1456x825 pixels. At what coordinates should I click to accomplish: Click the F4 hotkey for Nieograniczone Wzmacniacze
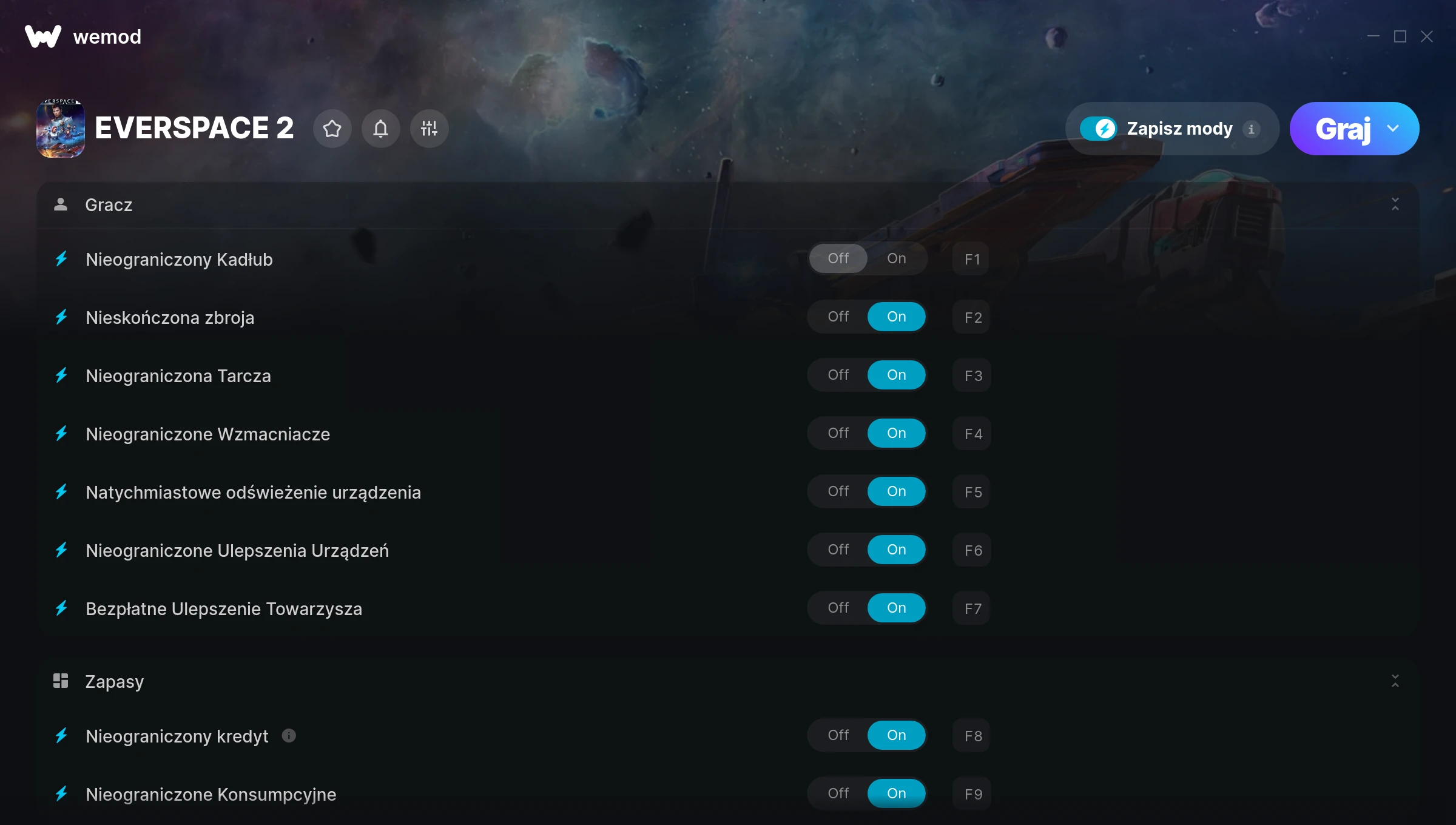click(972, 434)
